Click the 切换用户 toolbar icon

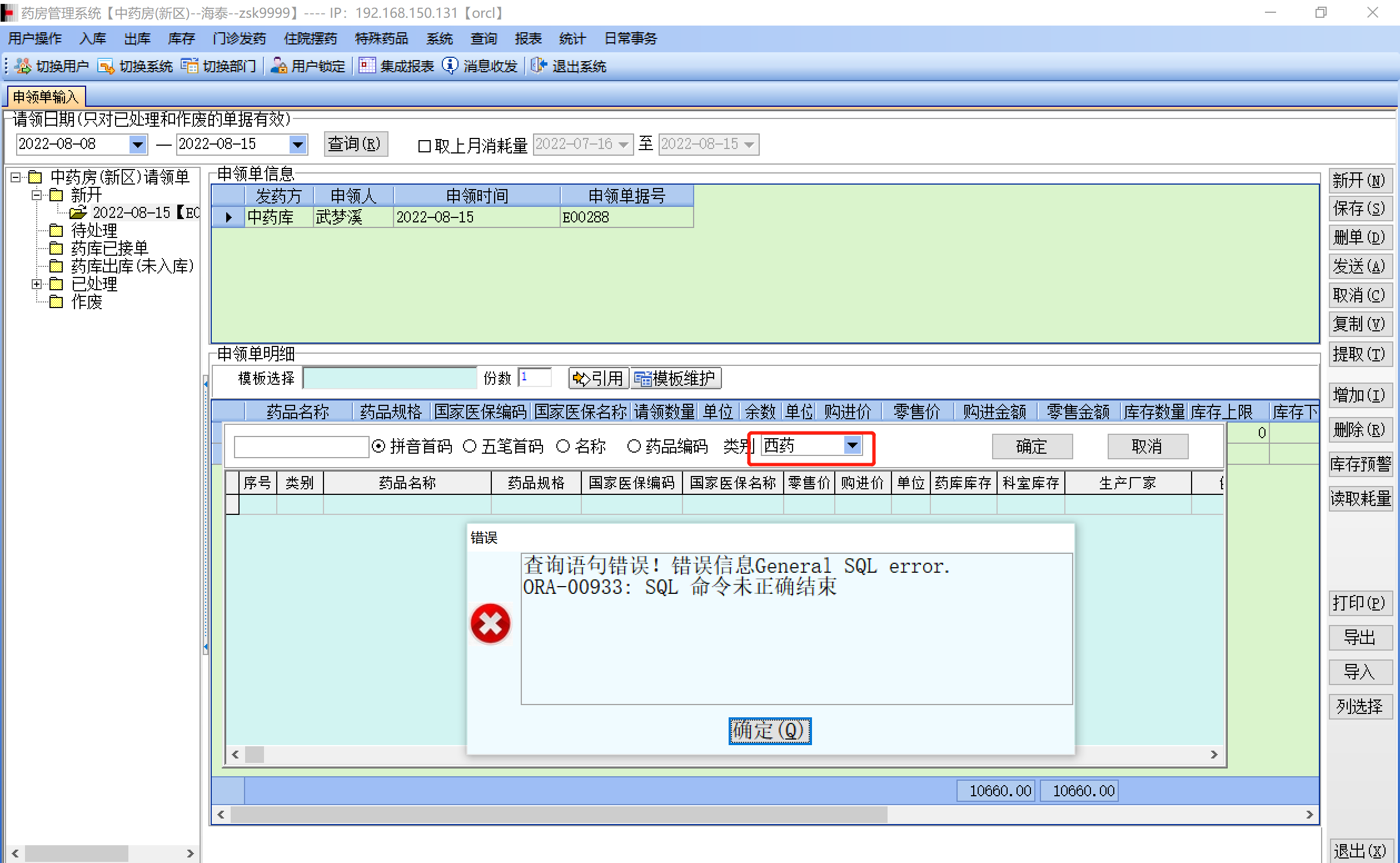(x=23, y=66)
